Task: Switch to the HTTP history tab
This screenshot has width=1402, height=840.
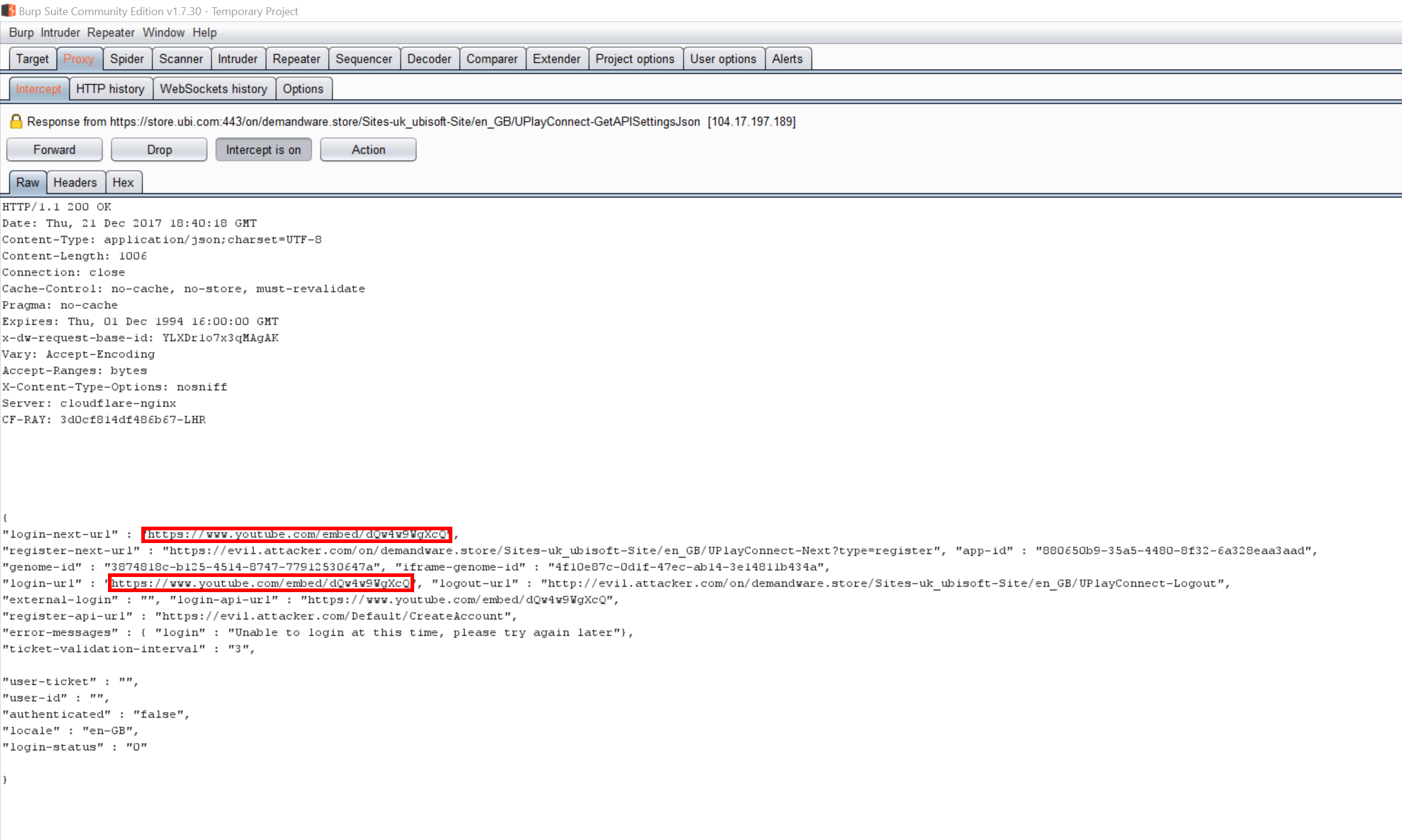Action: point(110,89)
